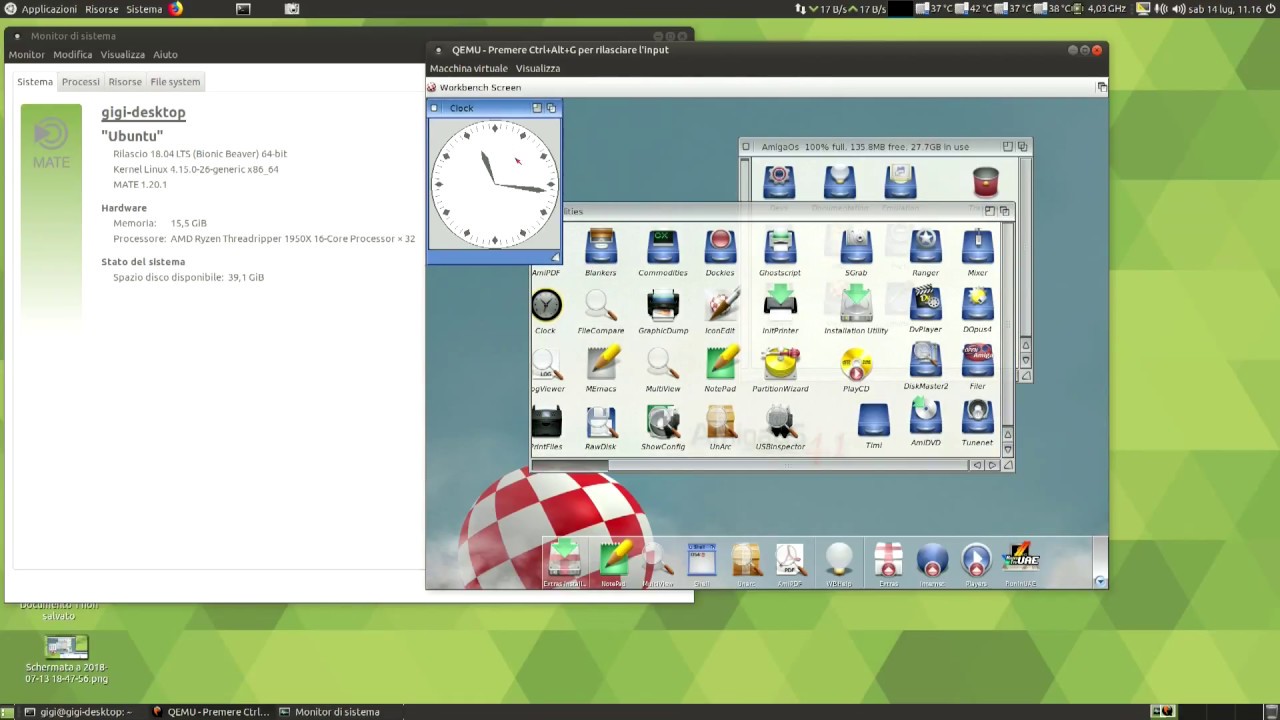Open the volume control in system tray

click(1178, 9)
